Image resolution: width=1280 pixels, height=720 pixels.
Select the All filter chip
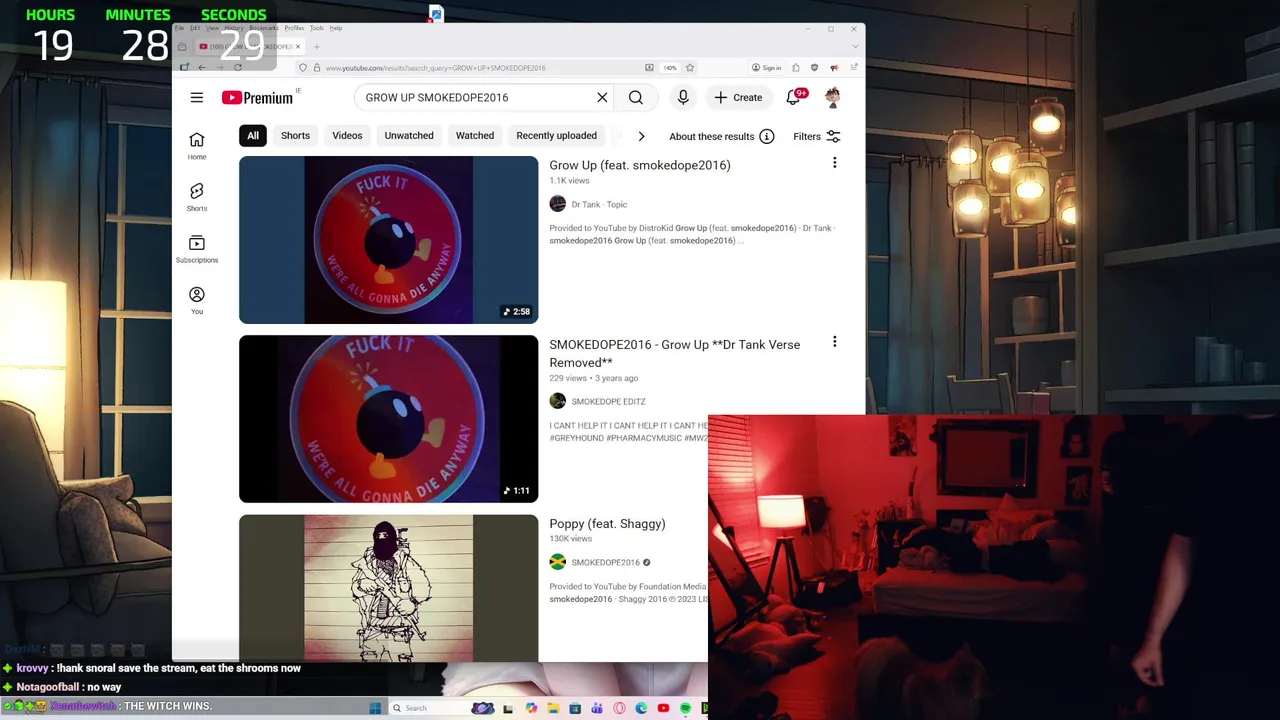point(253,136)
